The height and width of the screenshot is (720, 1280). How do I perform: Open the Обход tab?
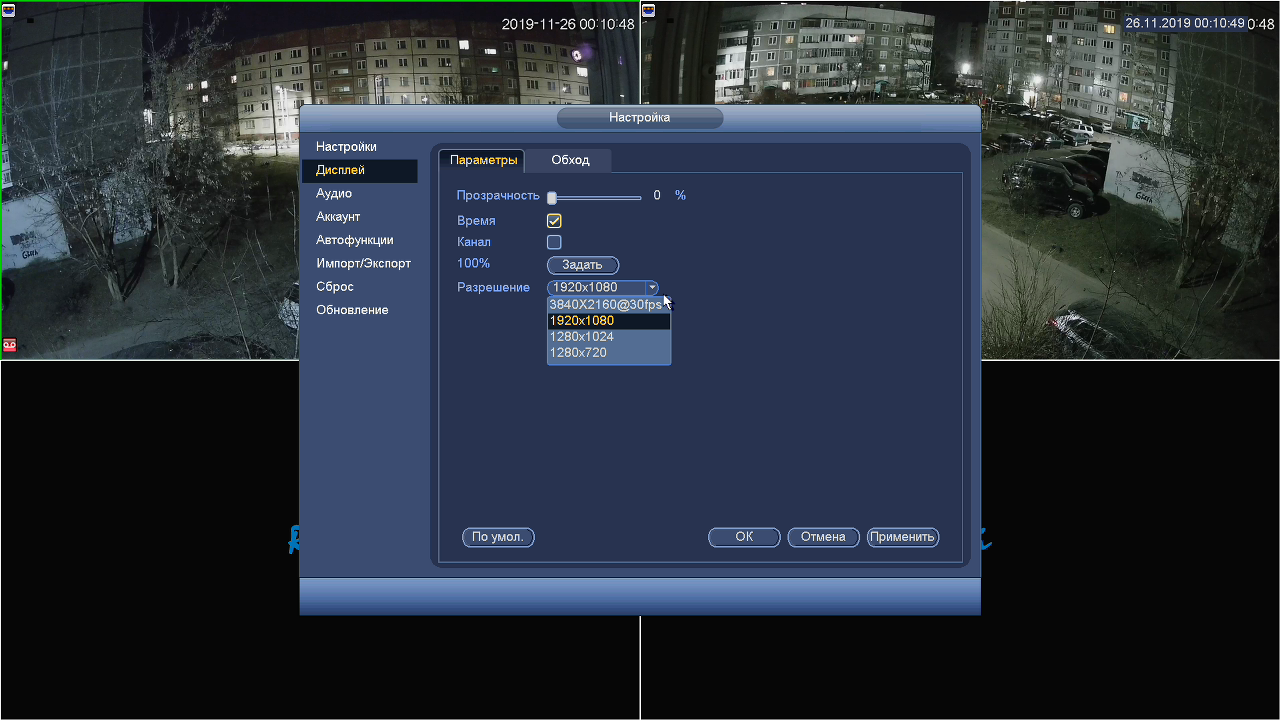(x=570, y=160)
